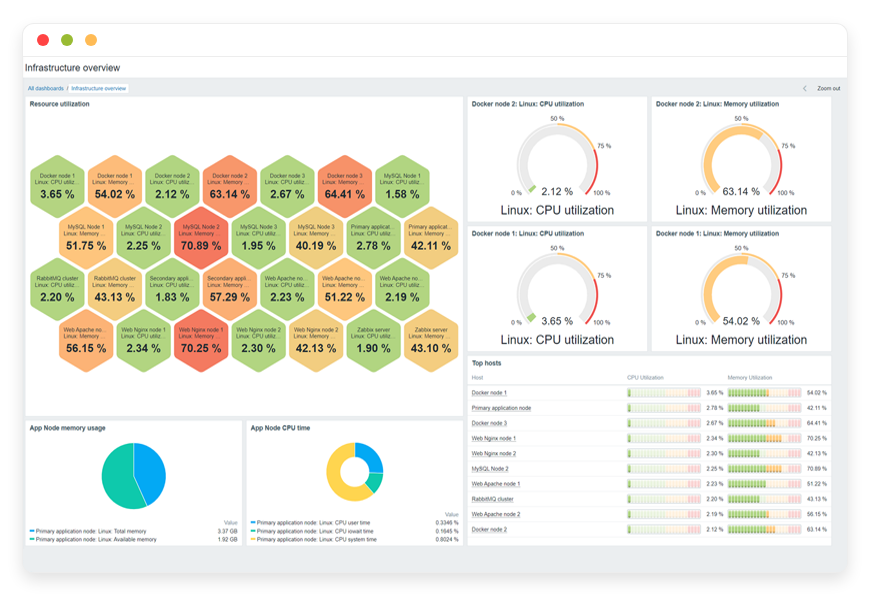Image resolution: width=870 pixels, height=595 pixels.
Task: Select Docker node 3 Memory 64.41 % hexagon
Action: [345, 186]
